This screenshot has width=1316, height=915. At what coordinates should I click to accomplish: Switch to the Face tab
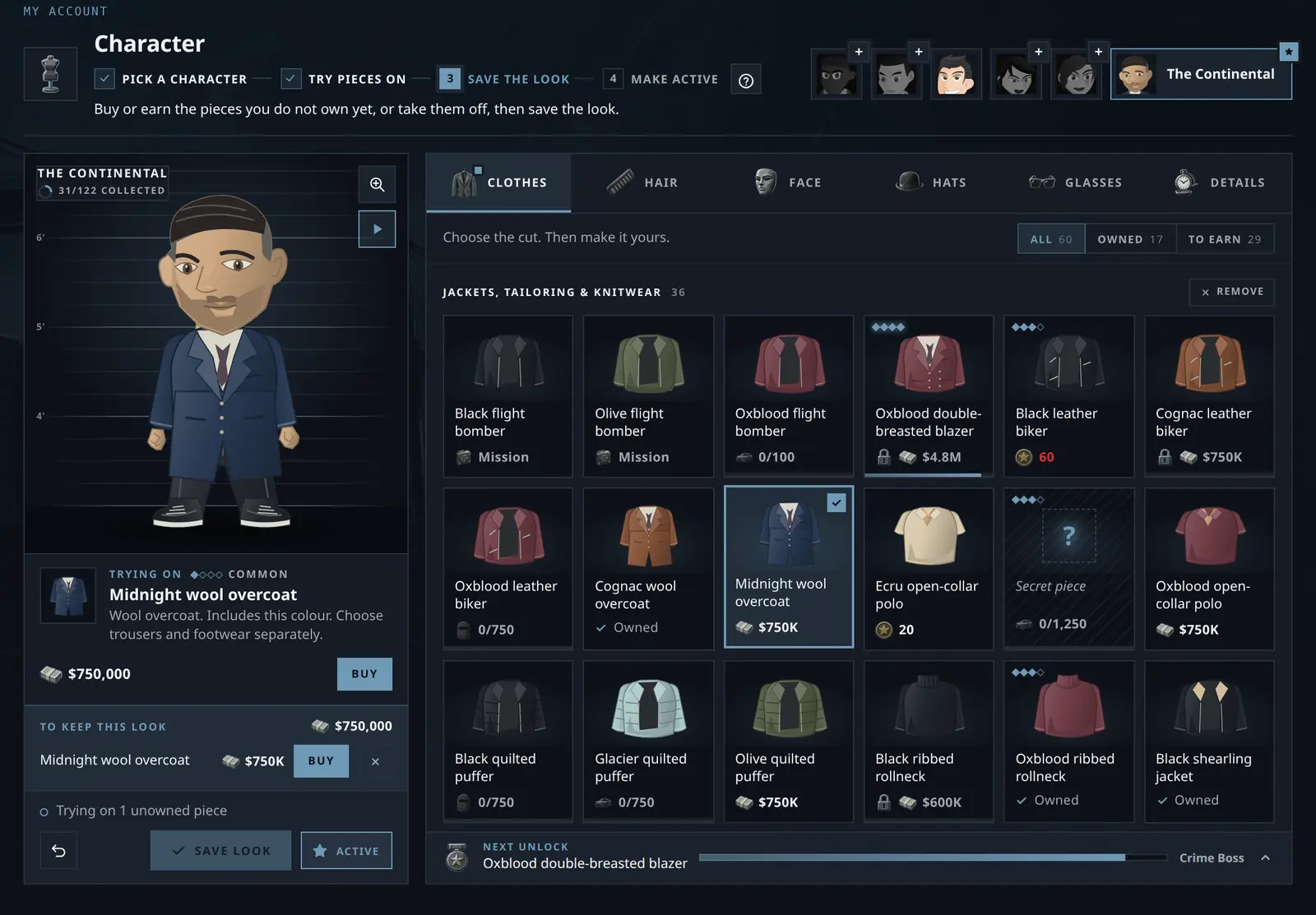click(x=787, y=183)
